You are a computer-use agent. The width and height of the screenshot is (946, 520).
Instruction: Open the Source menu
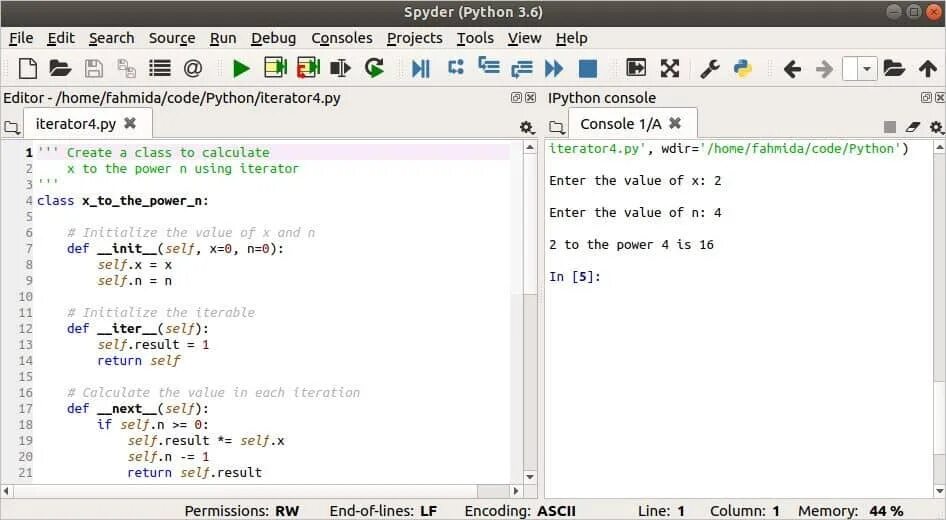point(172,38)
